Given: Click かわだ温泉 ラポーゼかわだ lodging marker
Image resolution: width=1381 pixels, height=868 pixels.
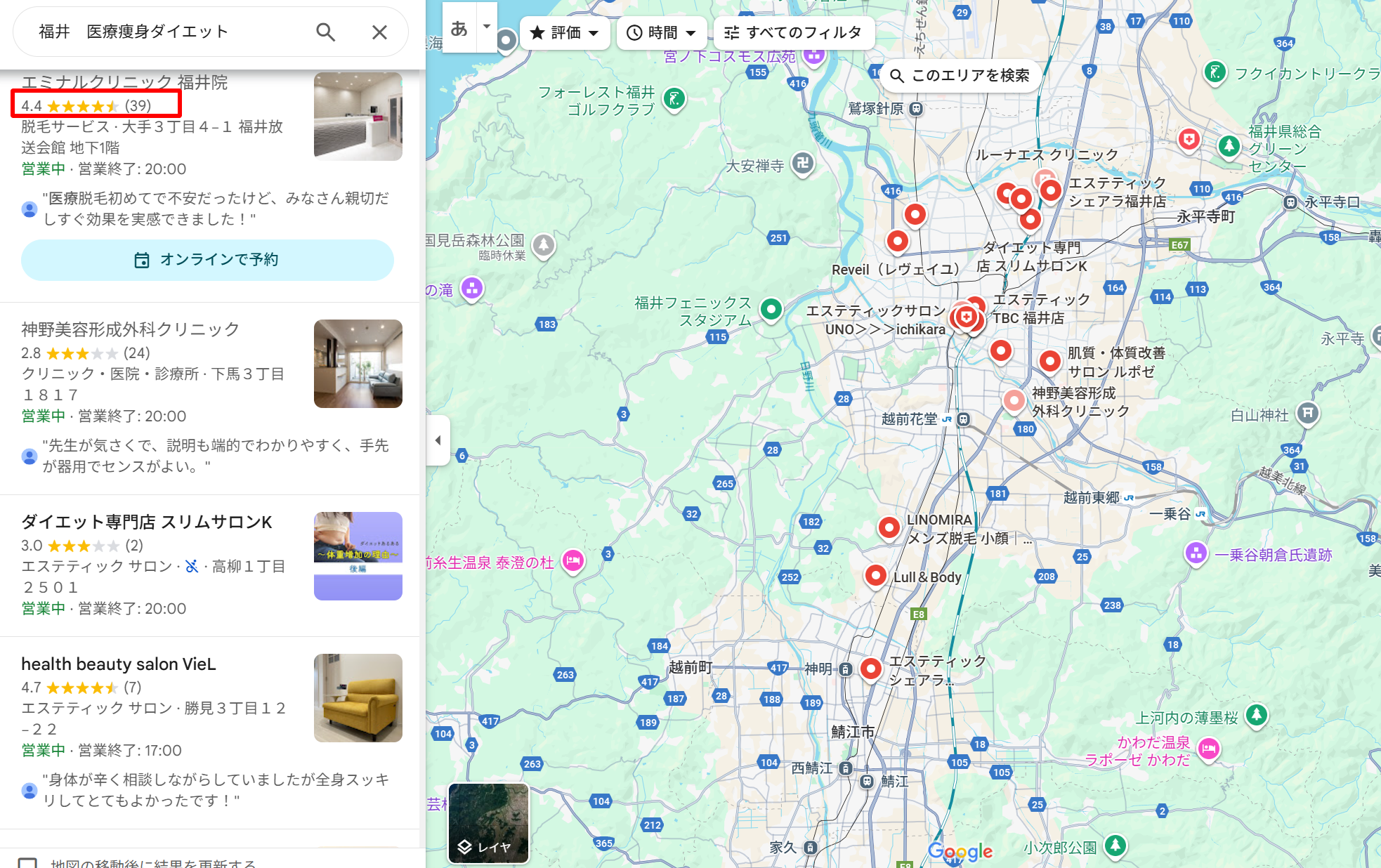Looking at the screenshot, I should [1209, 749].
